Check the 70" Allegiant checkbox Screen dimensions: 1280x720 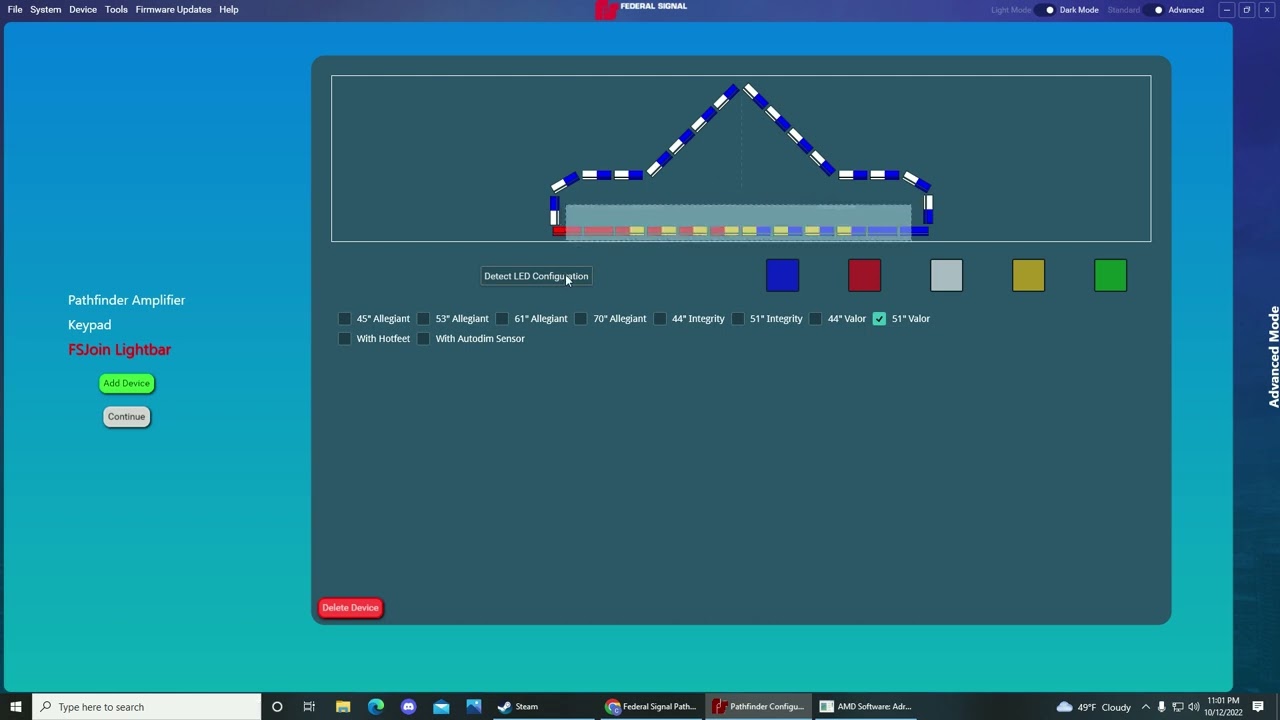click(581, 319)
